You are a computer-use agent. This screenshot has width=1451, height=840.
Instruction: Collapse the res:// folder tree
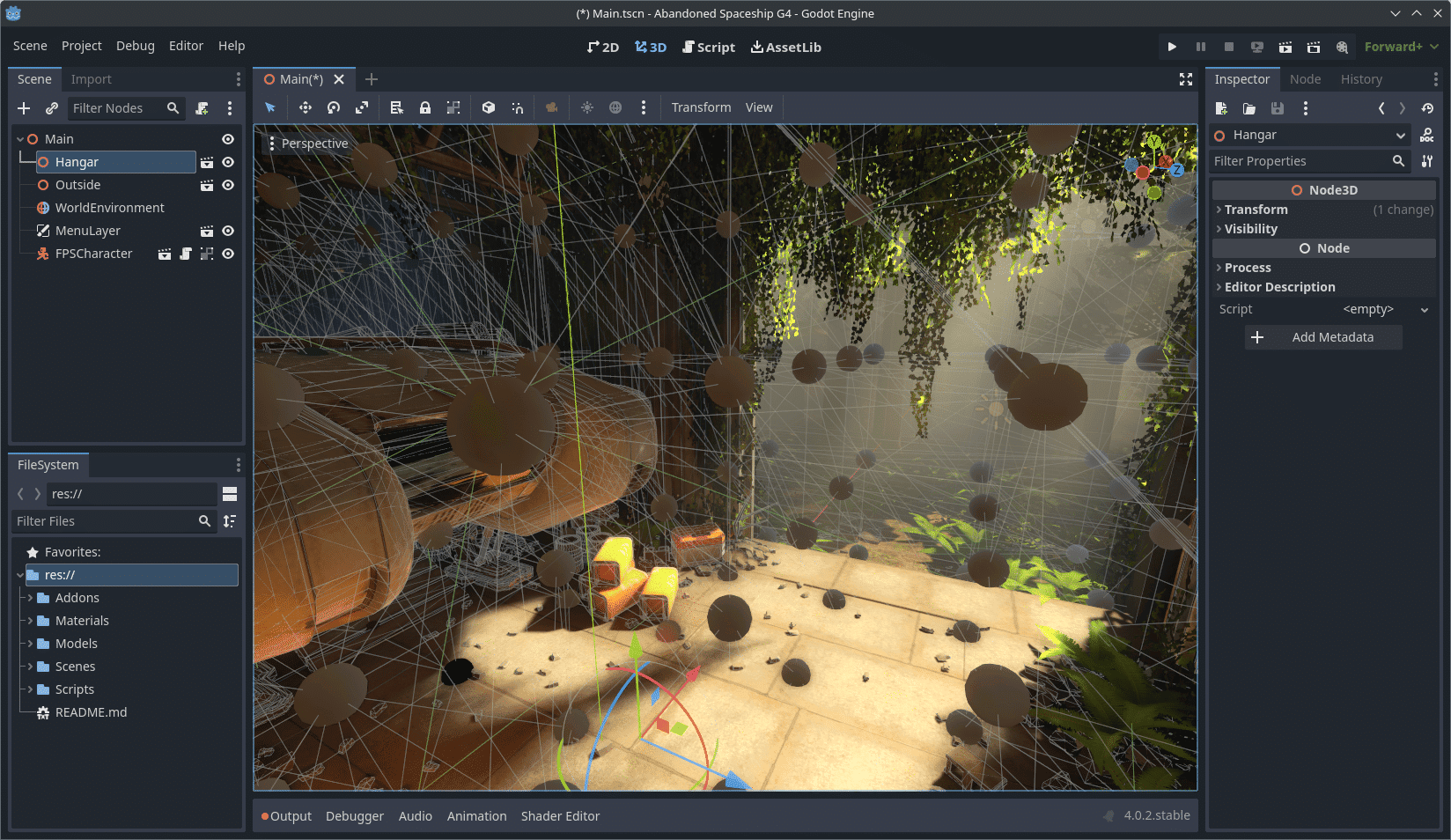[19, 574]
